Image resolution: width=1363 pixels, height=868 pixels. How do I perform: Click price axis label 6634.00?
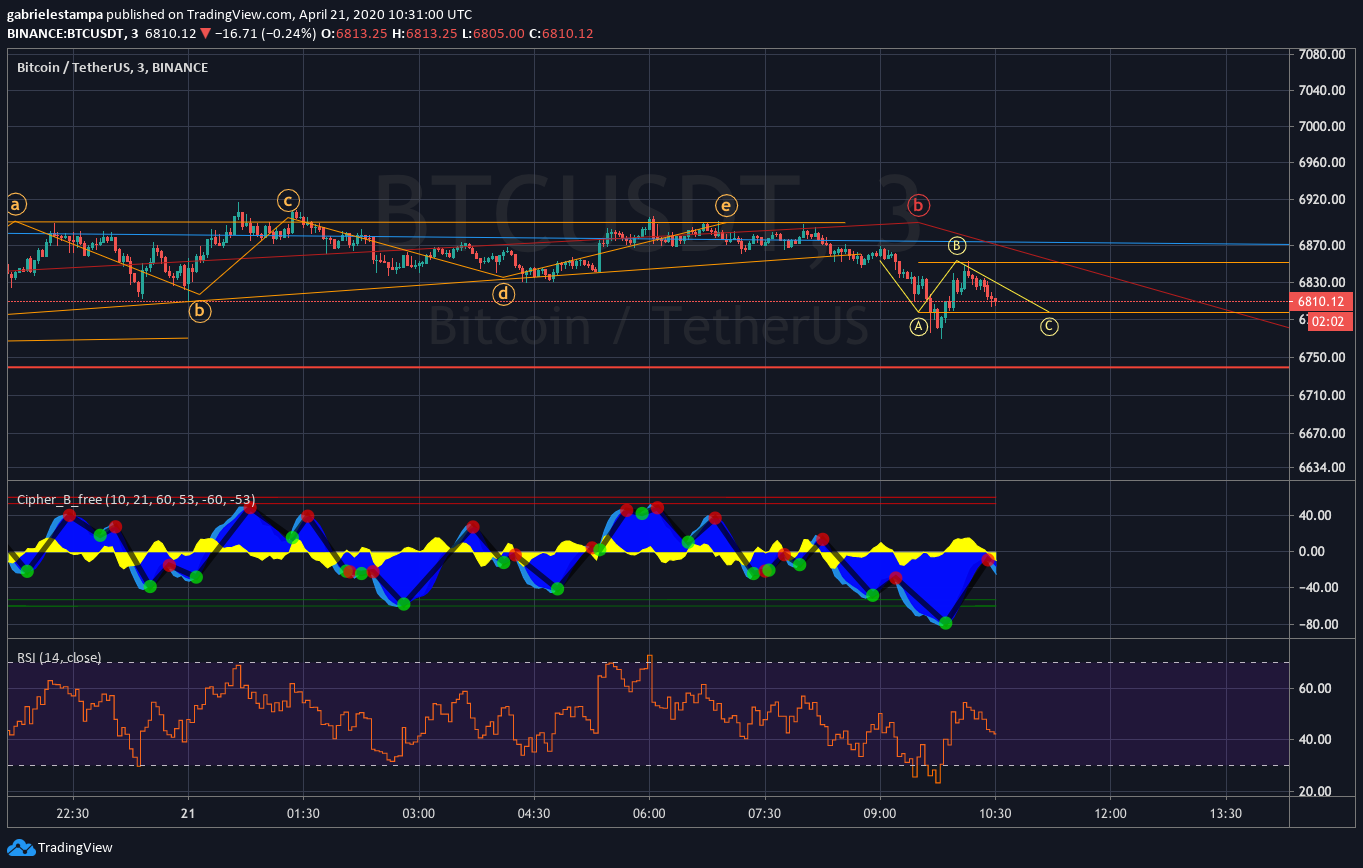(x=1321, y=468)
